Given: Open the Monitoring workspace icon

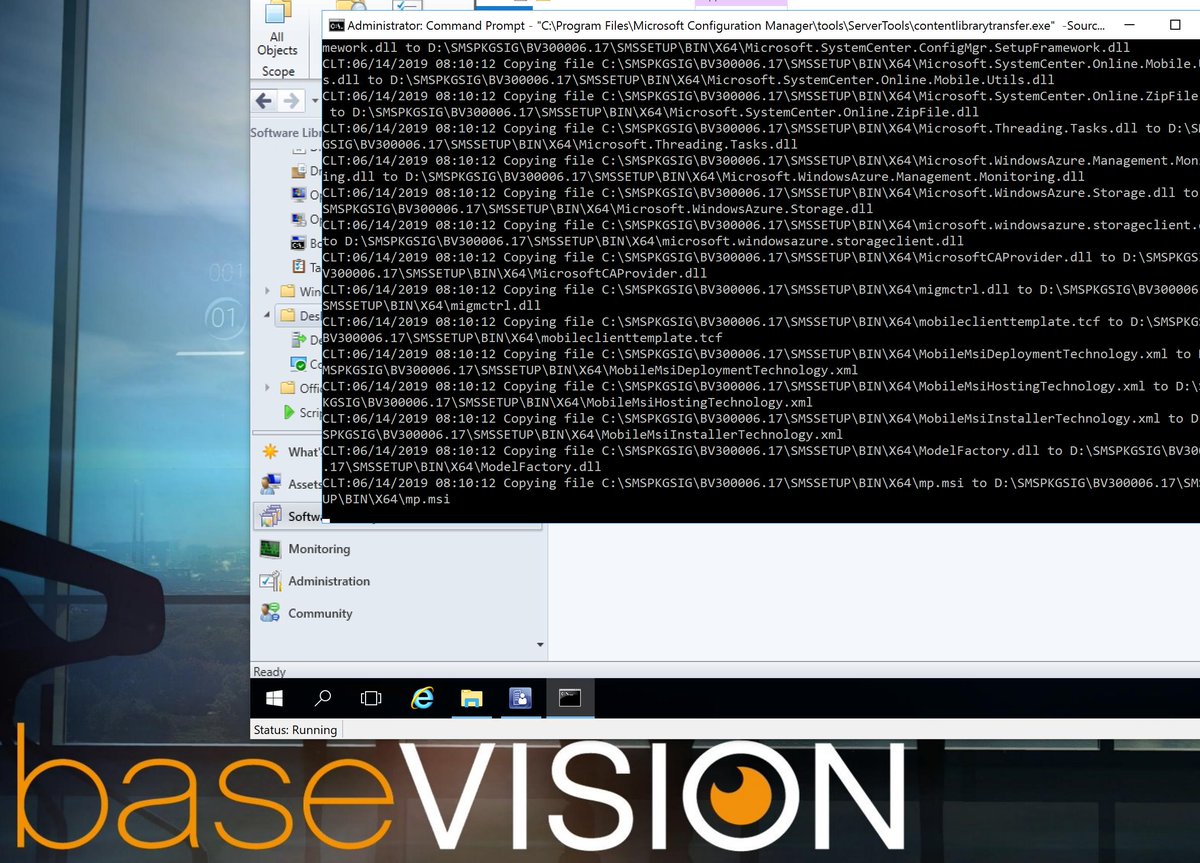Looking at the screenshot, I should point(270,549).
